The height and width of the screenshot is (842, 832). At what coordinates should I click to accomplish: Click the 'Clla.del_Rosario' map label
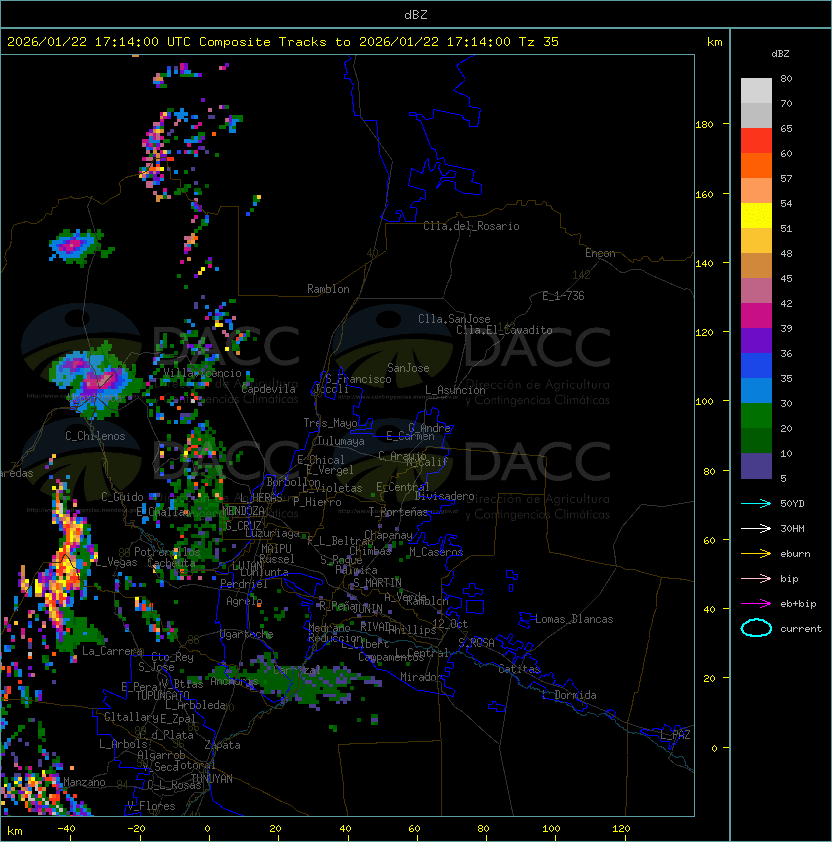tap(471, 226)
